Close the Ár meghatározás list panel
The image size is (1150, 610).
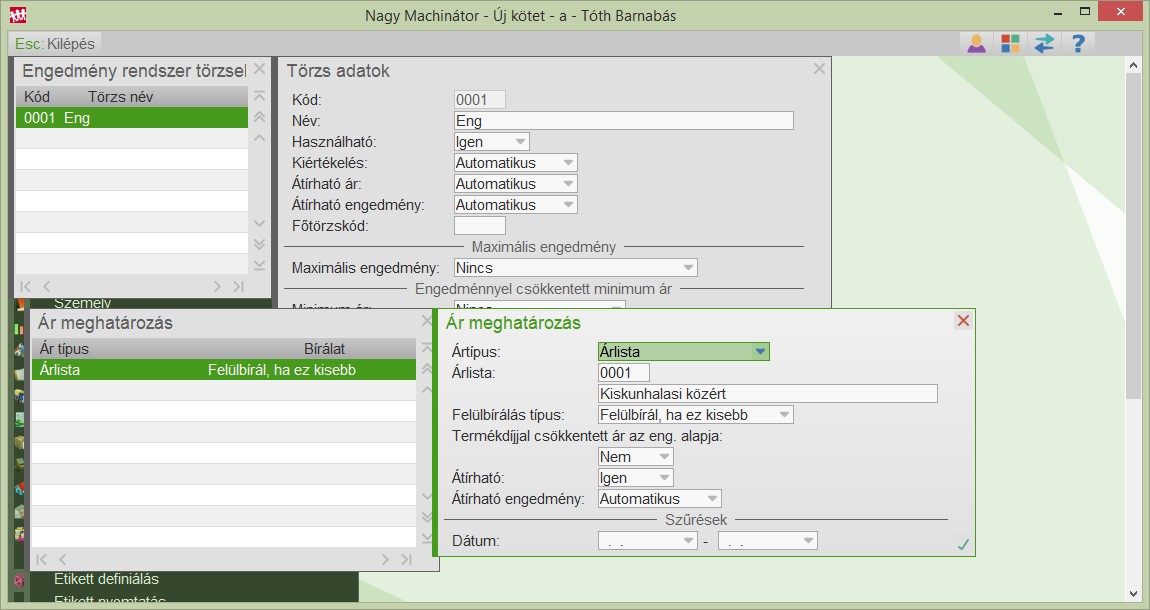pos(428,321)
